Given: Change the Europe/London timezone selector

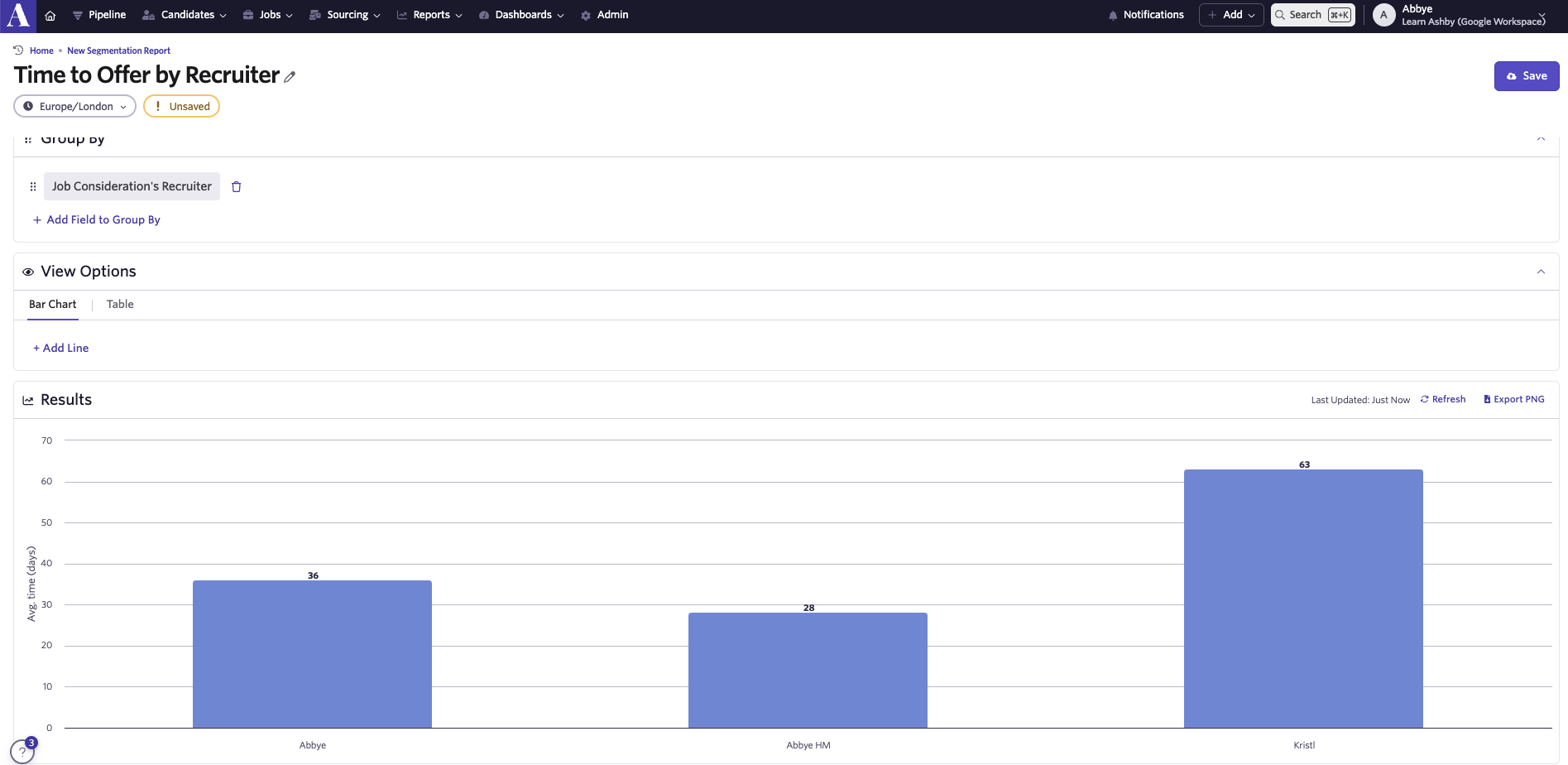Looking at the screenshot, I should click(x=74, y=106).
